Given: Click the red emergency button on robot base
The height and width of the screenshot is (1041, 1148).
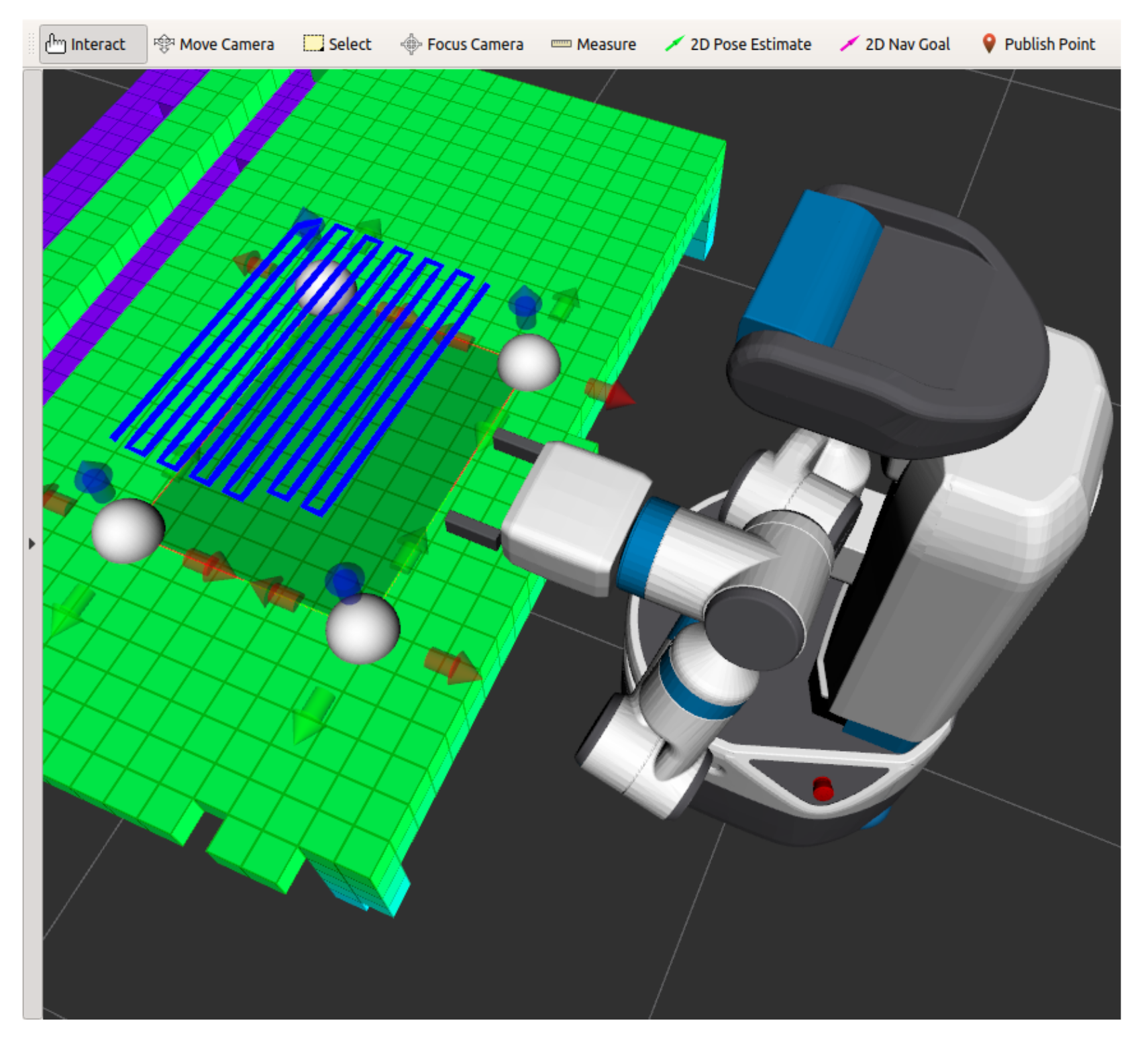Looking at the screenshot, I should (x=823, y=788).
